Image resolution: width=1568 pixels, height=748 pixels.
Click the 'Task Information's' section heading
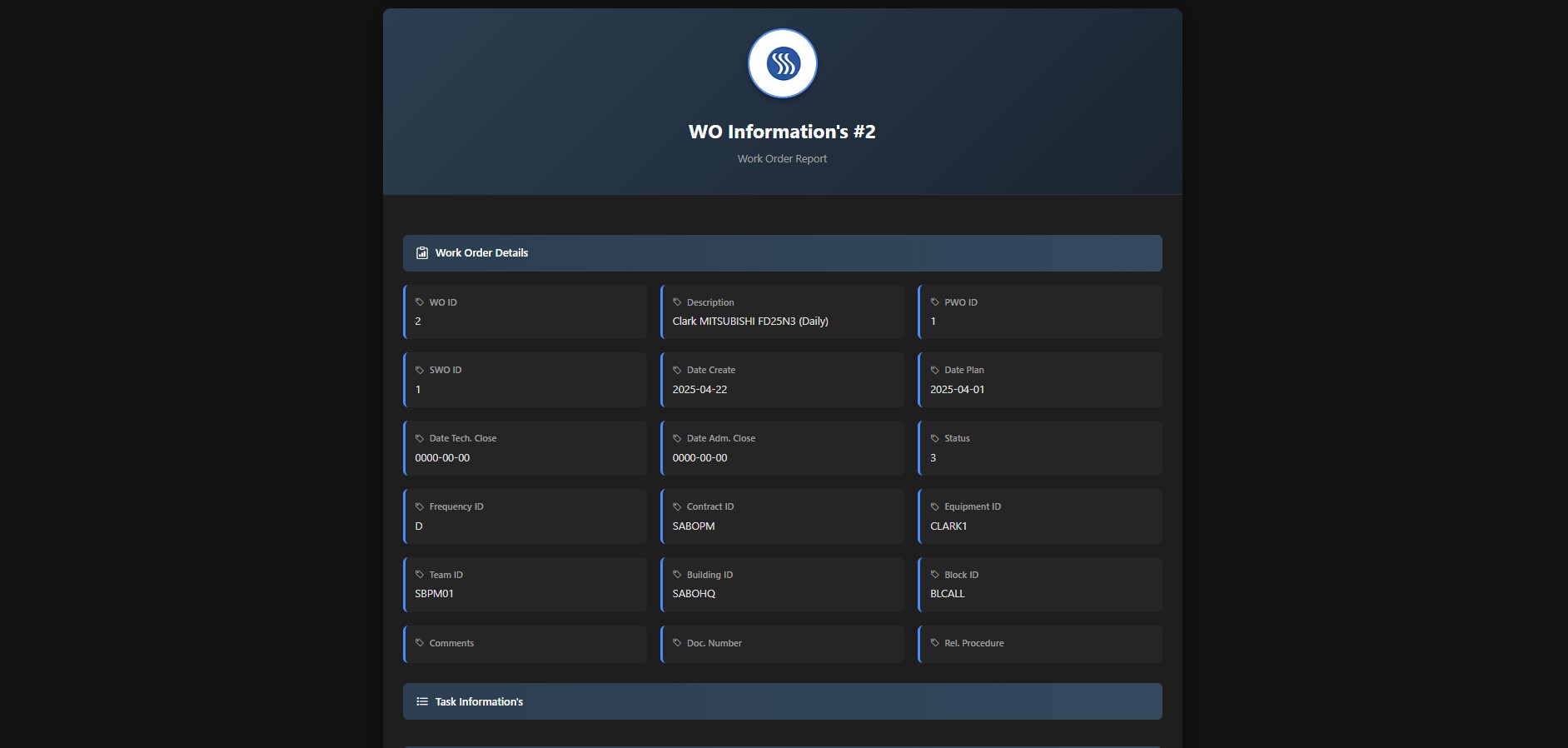pos(479,701)
